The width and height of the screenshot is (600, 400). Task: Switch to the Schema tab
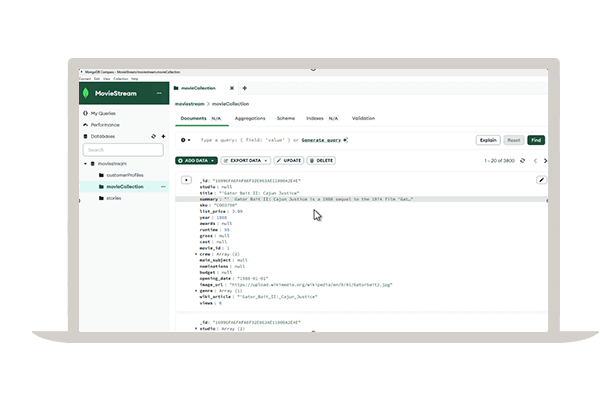pyautogui.click(x=286, y=119)
